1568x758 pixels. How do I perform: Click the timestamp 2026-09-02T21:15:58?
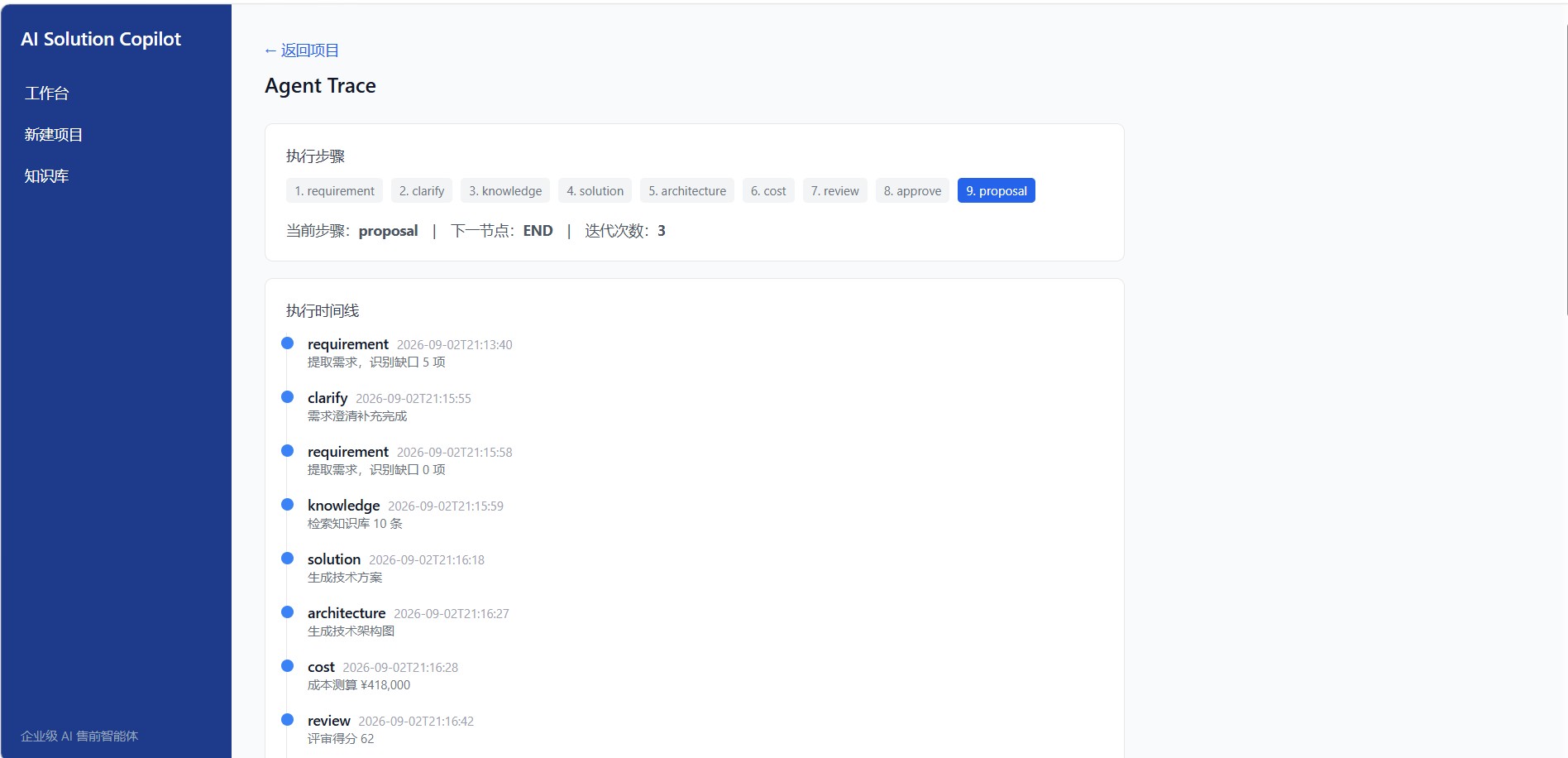[455, 453]
